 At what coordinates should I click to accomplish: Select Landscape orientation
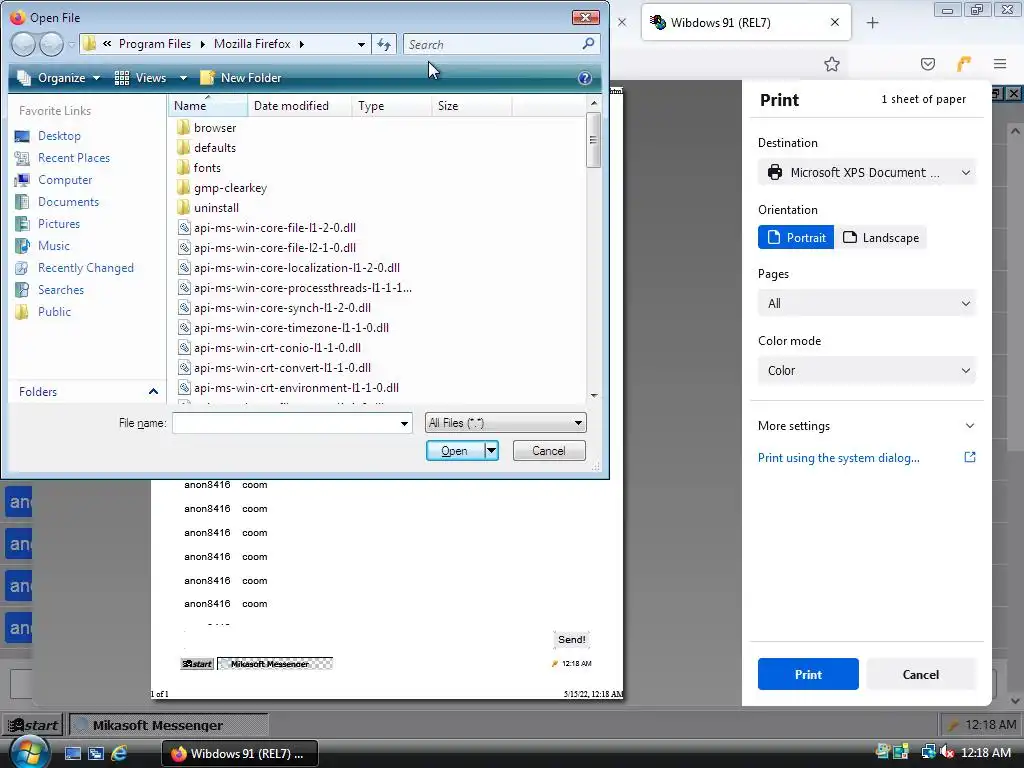click(x=880, y=238)
